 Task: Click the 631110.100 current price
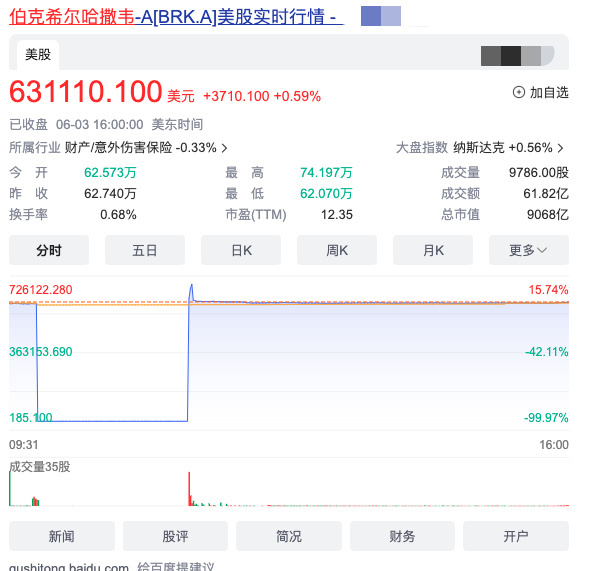click(85, 92)
